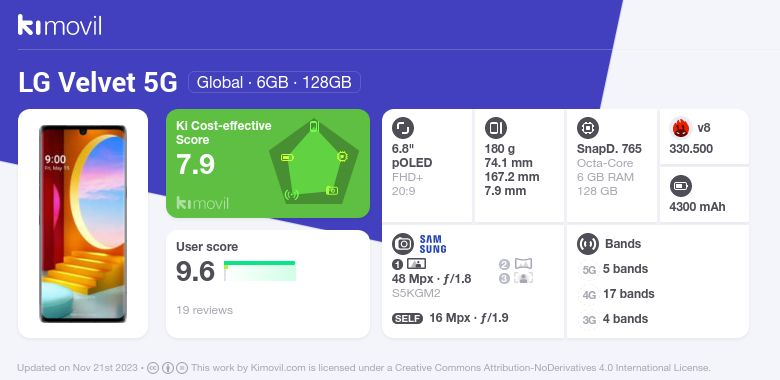Click the Kimovil logo at top

60,25
